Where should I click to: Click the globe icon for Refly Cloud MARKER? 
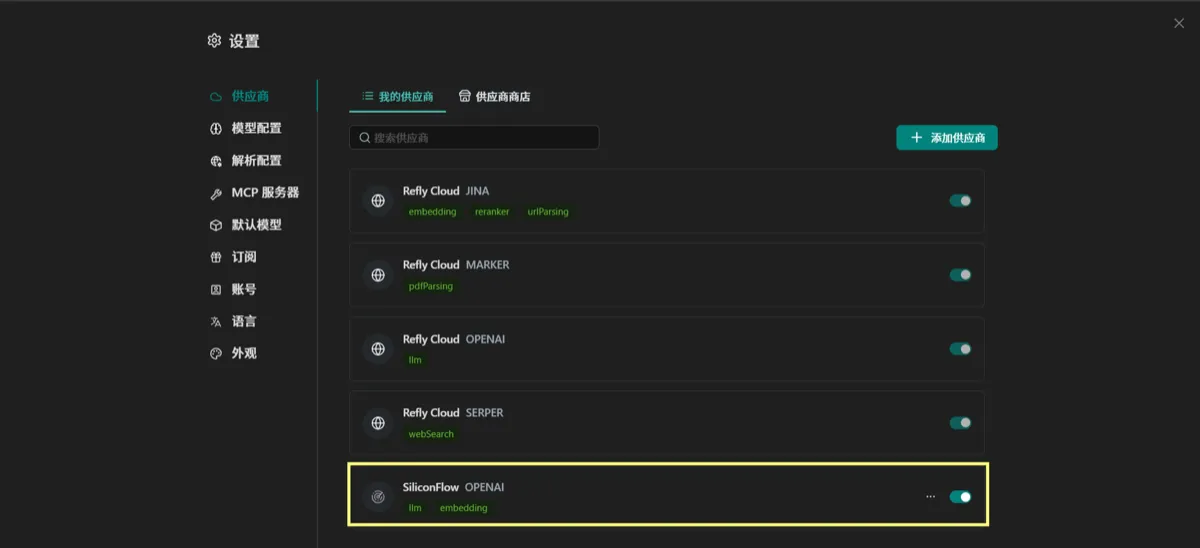378,275
